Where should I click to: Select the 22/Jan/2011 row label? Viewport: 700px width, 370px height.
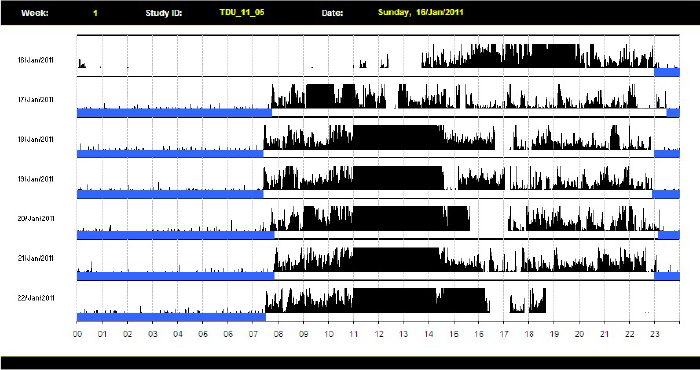pos(36,298)
